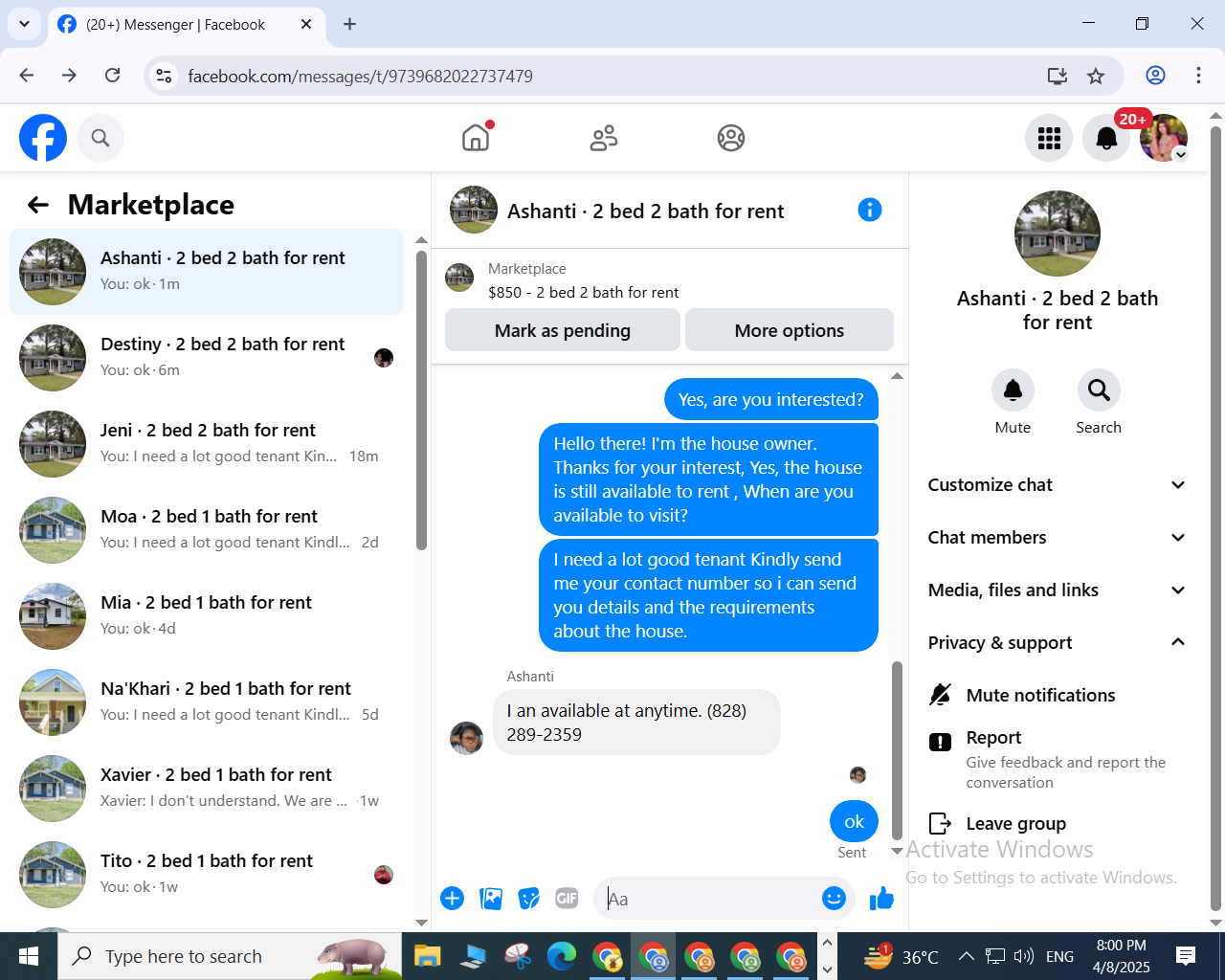Screen dimensions: 1225x980
Task: Open Tito 2 bed 1 bath conversation
Action: coord(206,875)
